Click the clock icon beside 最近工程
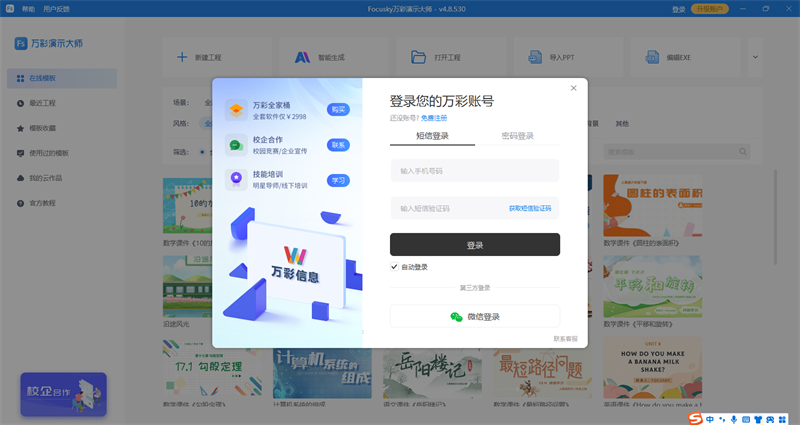The height and width of the screenshot is (425, 800). coord(20,104)
